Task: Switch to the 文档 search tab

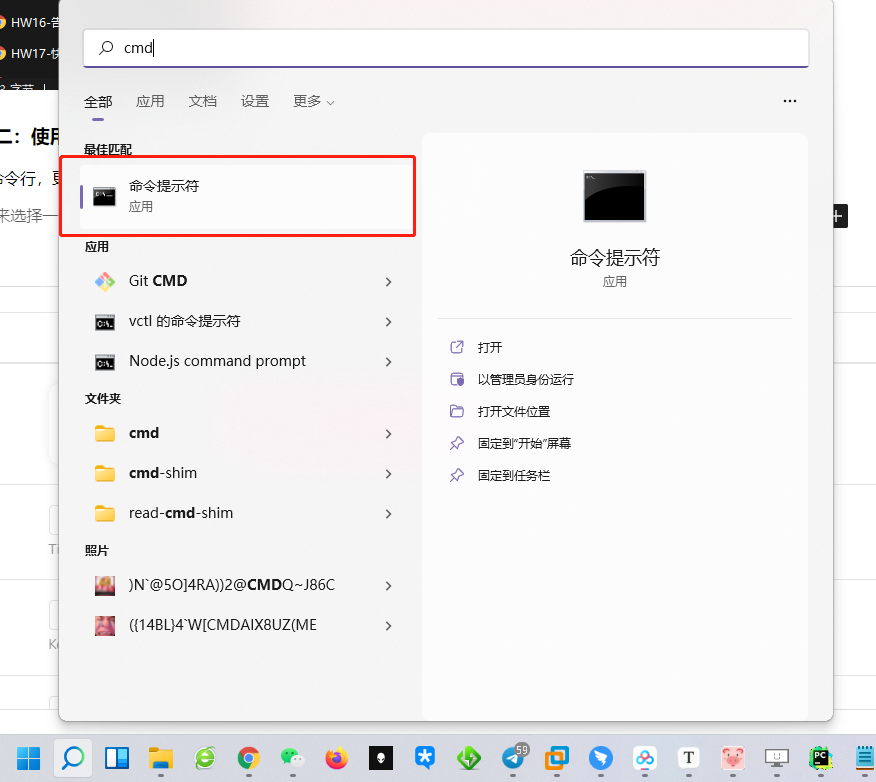Action: click(x=202, y=101)
